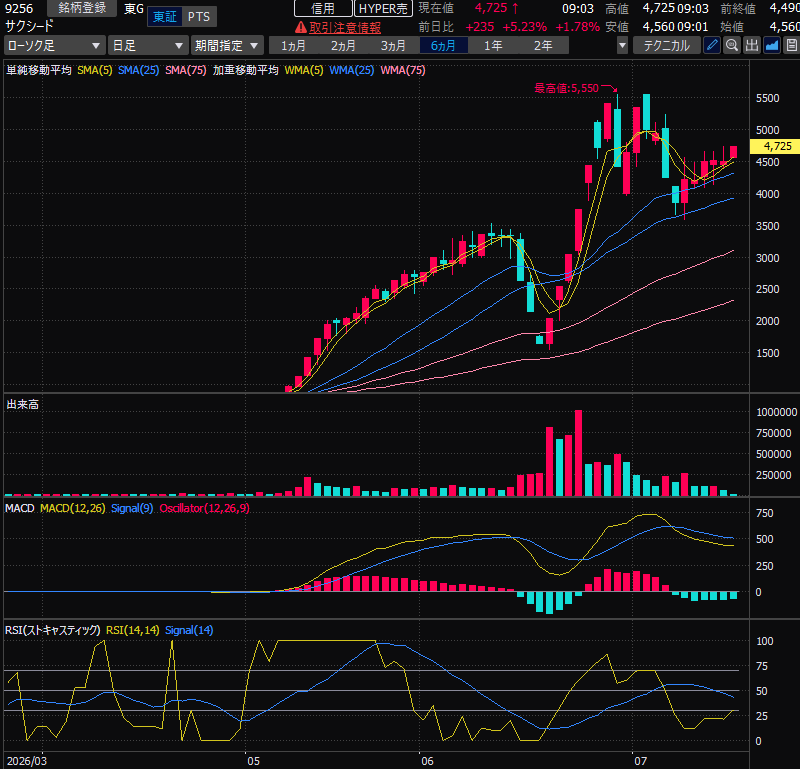Screen dimensions: 800x769
Task: Open the 日足 interval dropdown
Action: click(147, 45)
